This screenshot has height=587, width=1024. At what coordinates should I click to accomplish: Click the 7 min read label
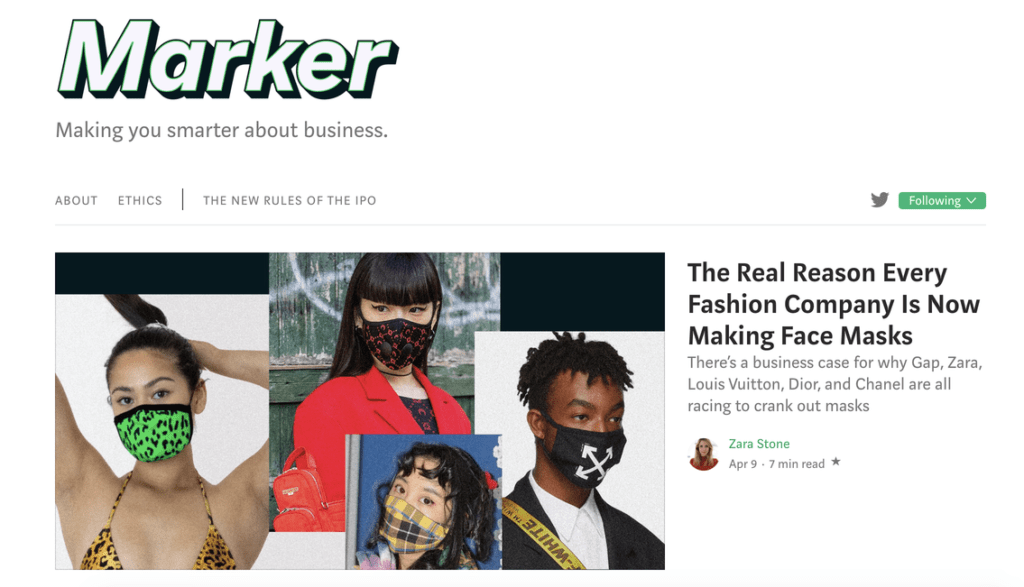(x=797, y=464)
